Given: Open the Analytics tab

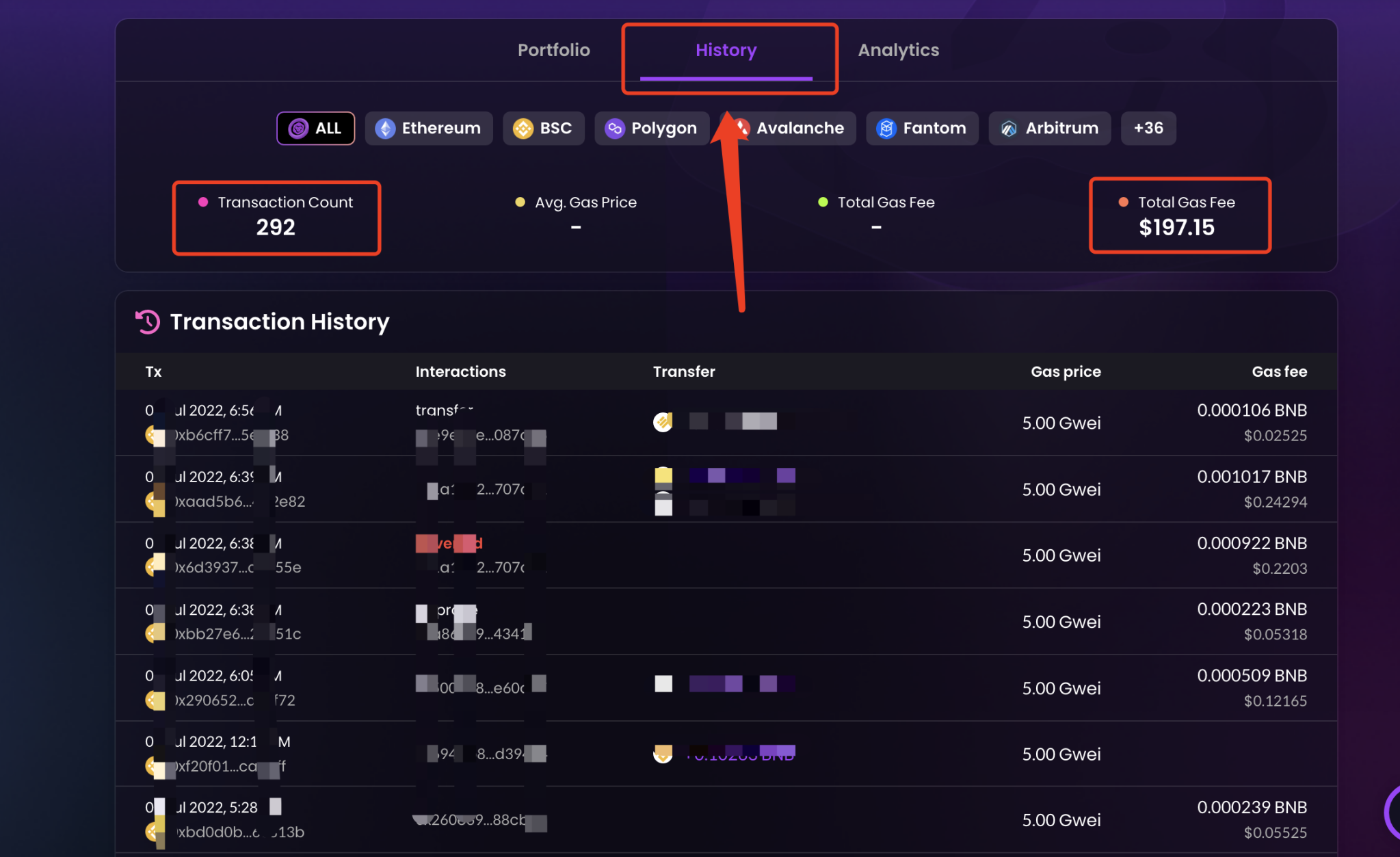Looking at the screenshot, I should (x=898, y=50).
